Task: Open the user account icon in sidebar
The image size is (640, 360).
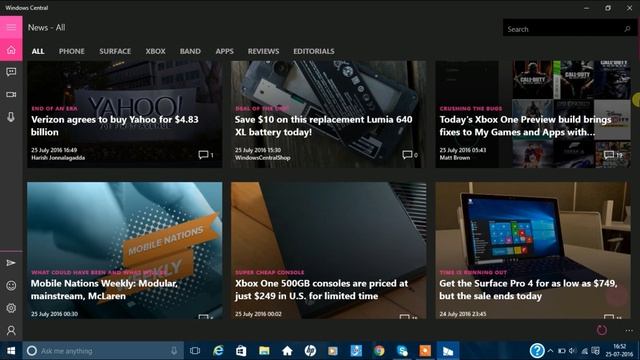Action: point(11,330)
